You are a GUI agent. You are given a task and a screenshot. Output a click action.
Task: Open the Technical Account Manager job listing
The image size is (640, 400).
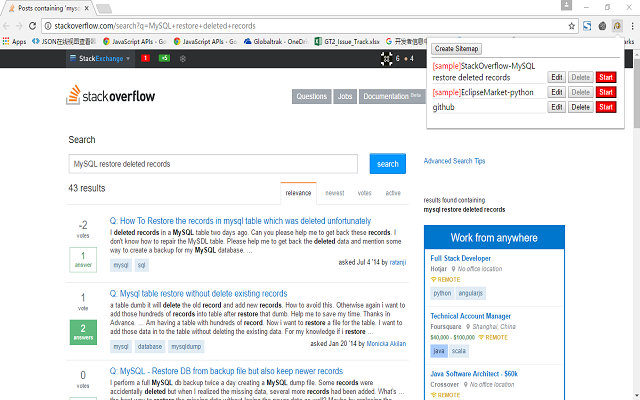[470, 316]
